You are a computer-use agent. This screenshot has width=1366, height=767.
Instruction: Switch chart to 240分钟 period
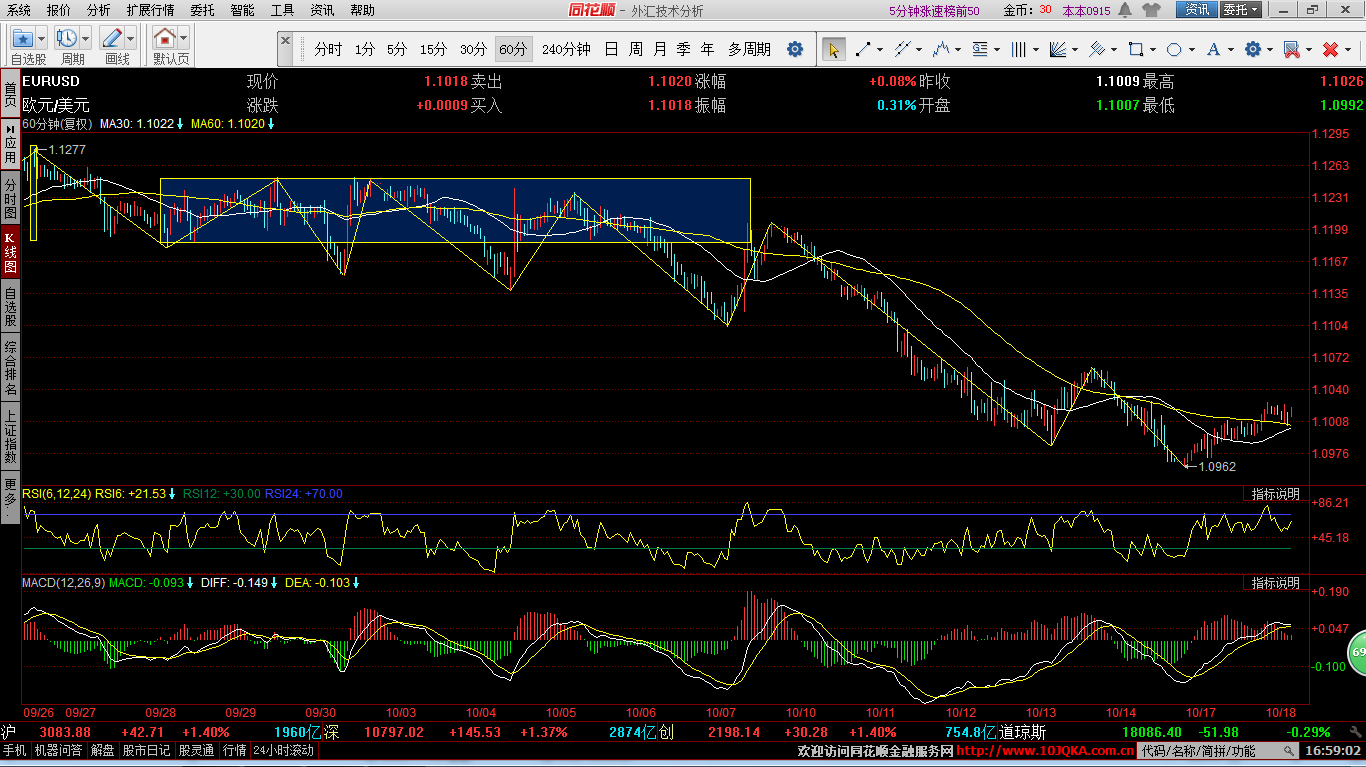[x=566, y=49]
